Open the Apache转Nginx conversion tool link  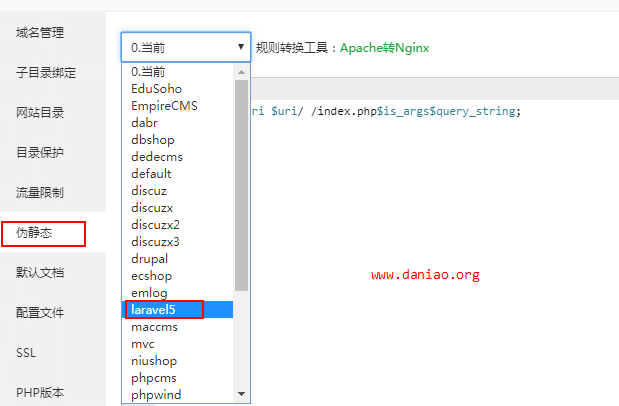point(385,48)
